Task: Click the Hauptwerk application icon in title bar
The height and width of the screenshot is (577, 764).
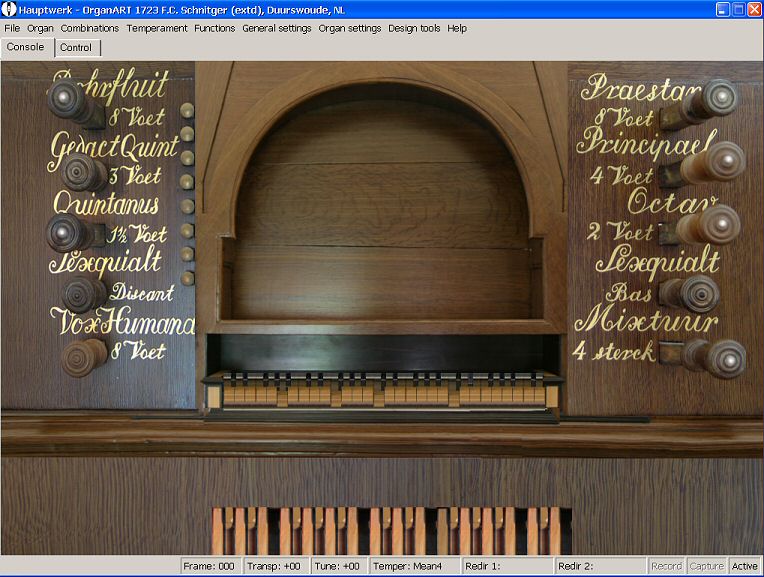Action: pyautogui.click(x=9, y=9)
